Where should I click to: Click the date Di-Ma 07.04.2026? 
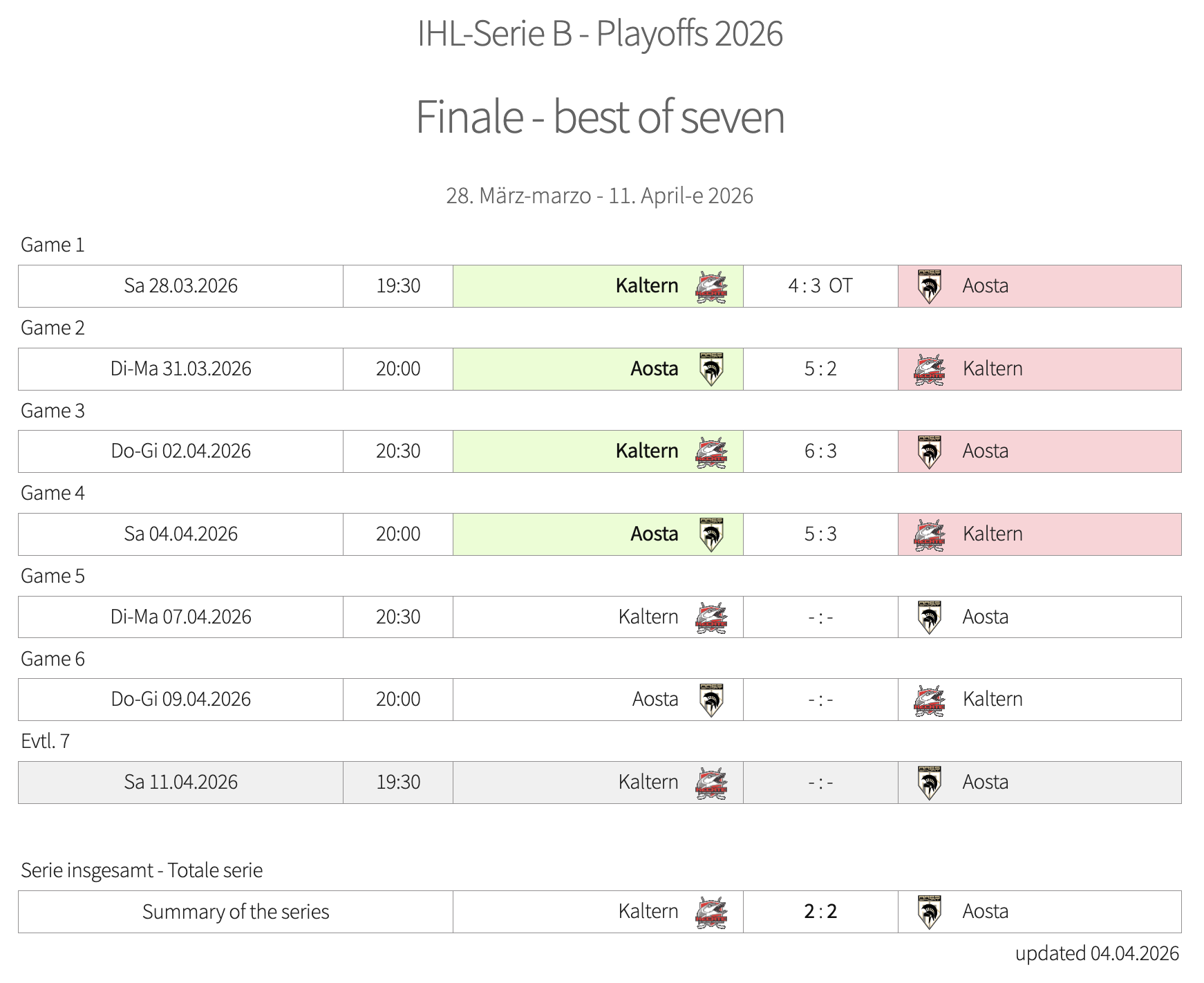point(180,617)
